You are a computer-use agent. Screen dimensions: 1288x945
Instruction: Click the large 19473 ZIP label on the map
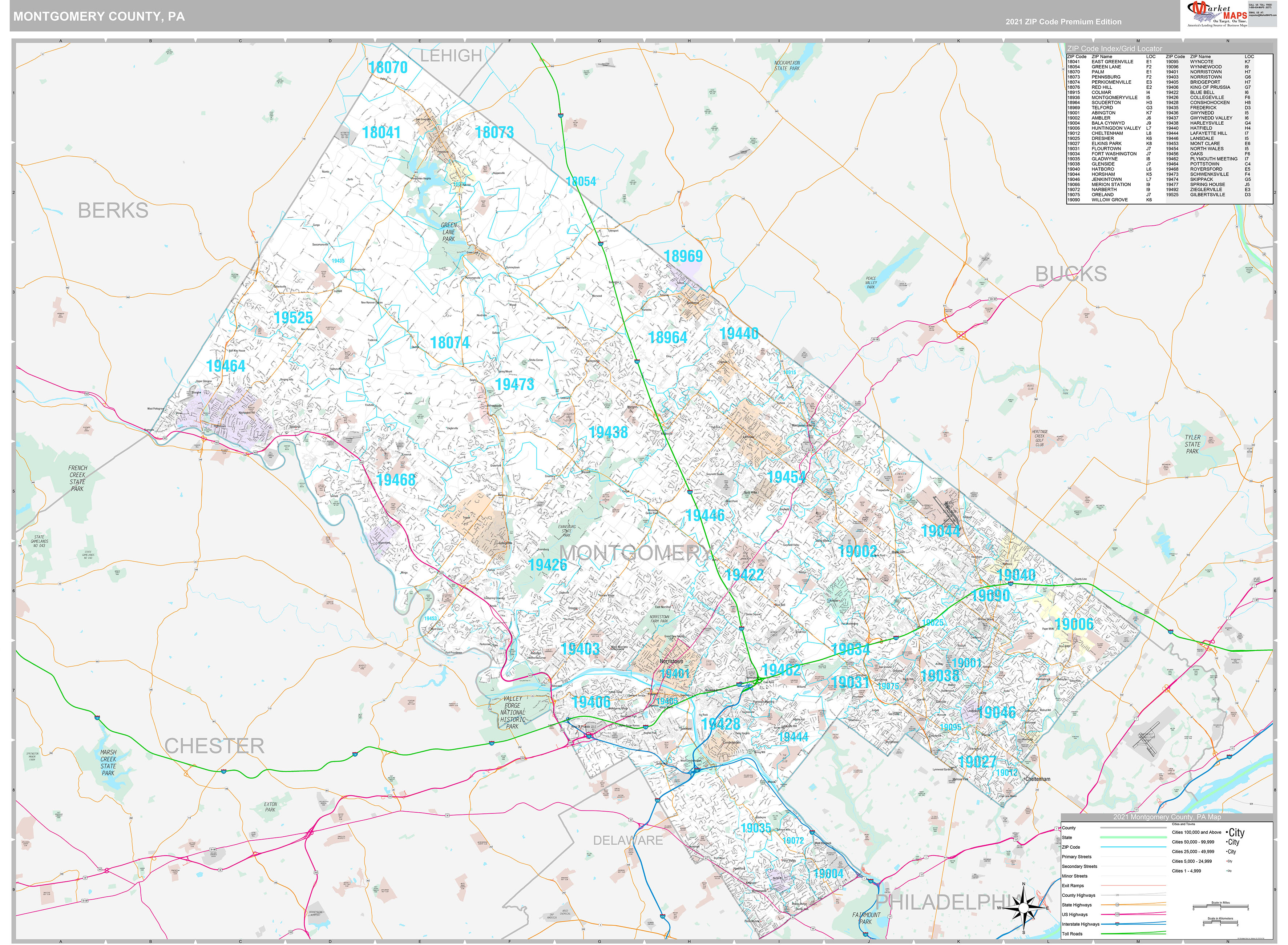point(514,385)
